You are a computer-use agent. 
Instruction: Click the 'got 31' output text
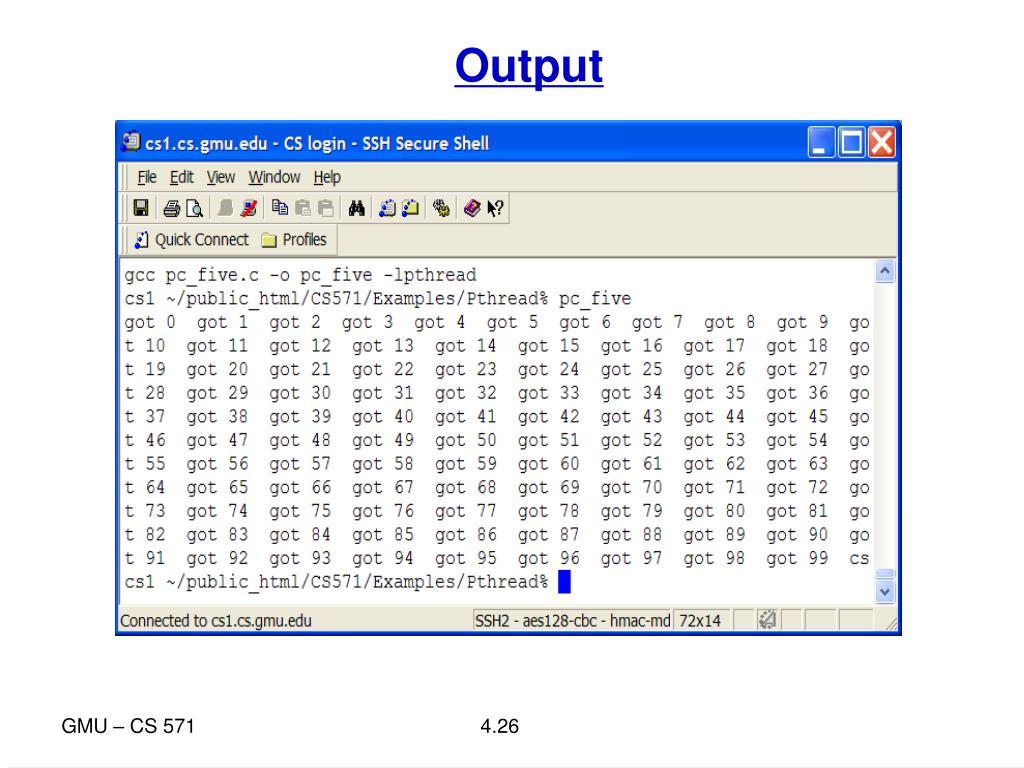383,392
